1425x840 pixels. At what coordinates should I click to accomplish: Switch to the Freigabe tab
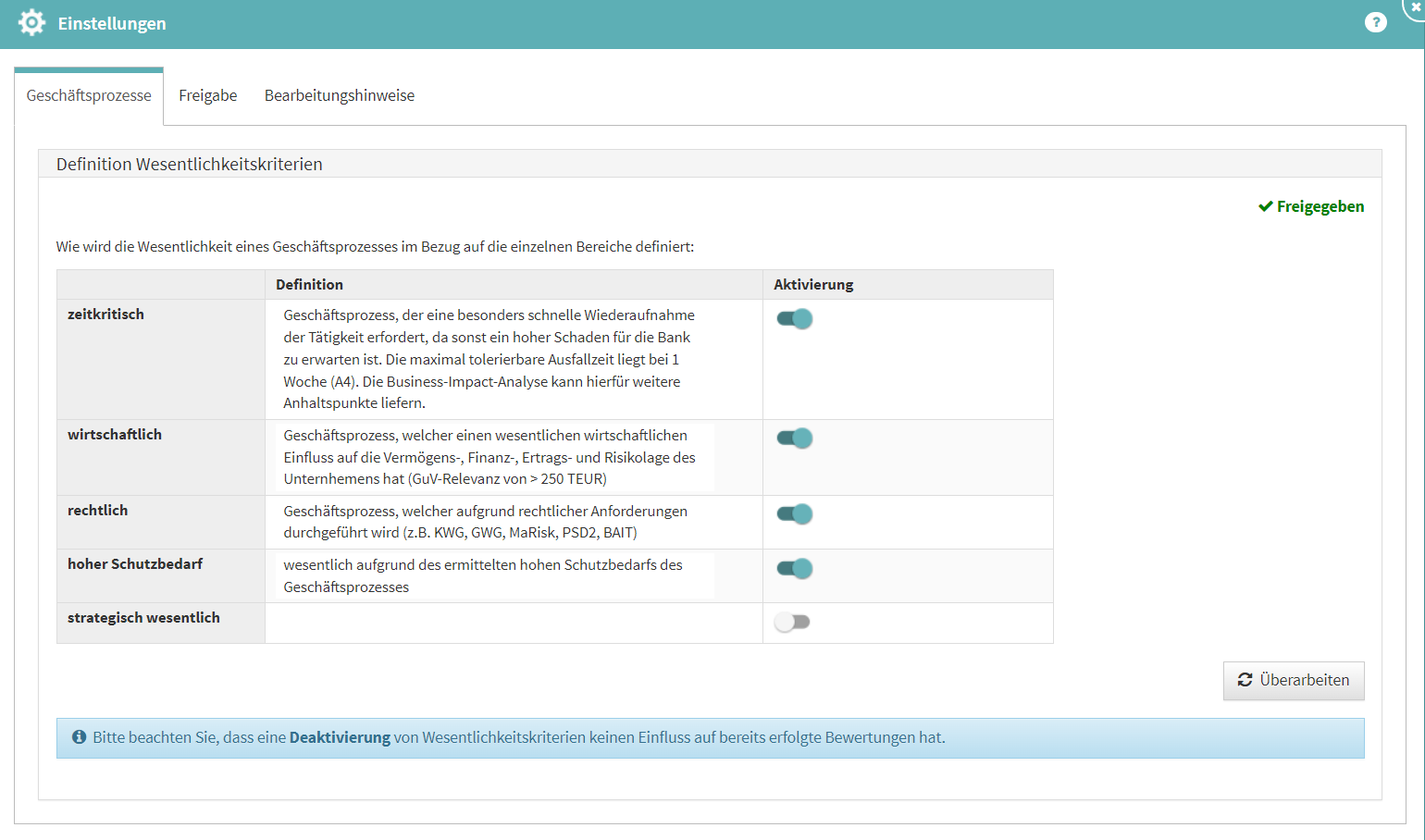click(208, 96)
